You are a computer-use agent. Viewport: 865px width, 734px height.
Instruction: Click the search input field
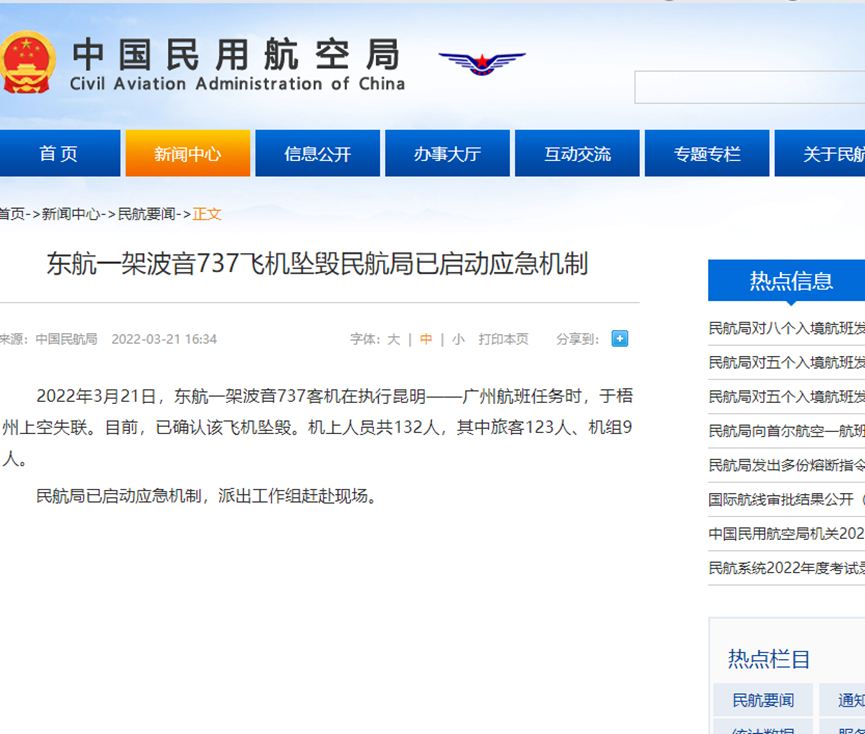coord(749,88)
